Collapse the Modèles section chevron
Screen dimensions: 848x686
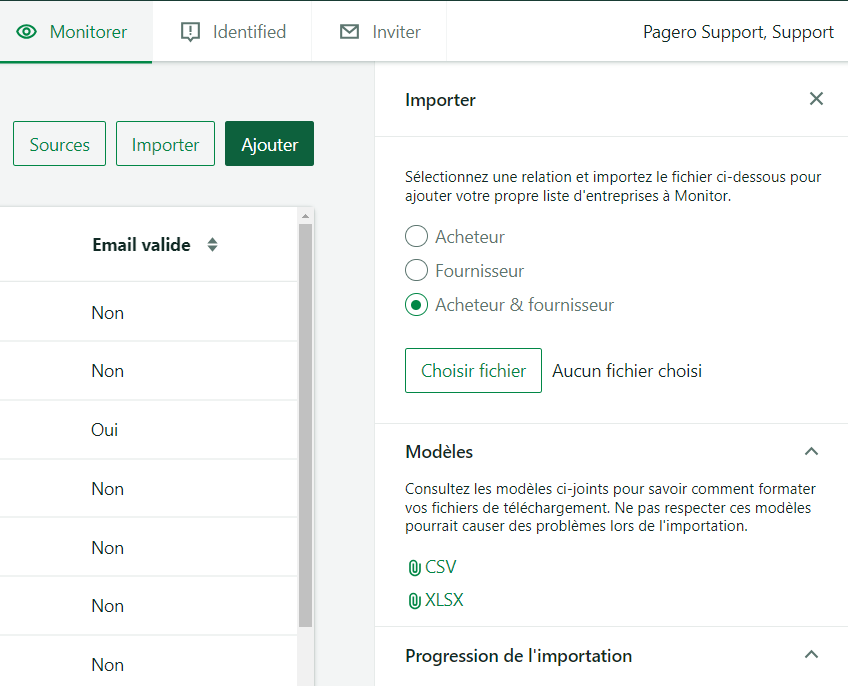(x=811, y=451)
